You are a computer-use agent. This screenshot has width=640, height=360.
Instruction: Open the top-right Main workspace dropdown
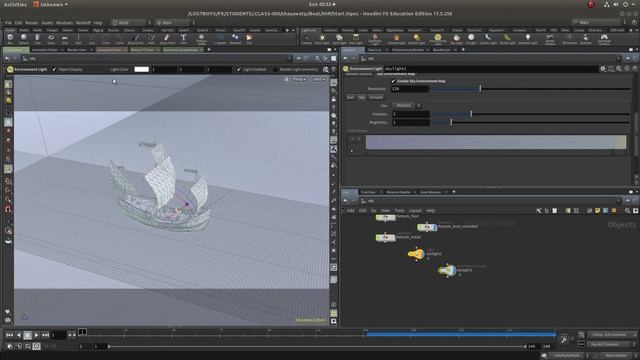point(599,22)
